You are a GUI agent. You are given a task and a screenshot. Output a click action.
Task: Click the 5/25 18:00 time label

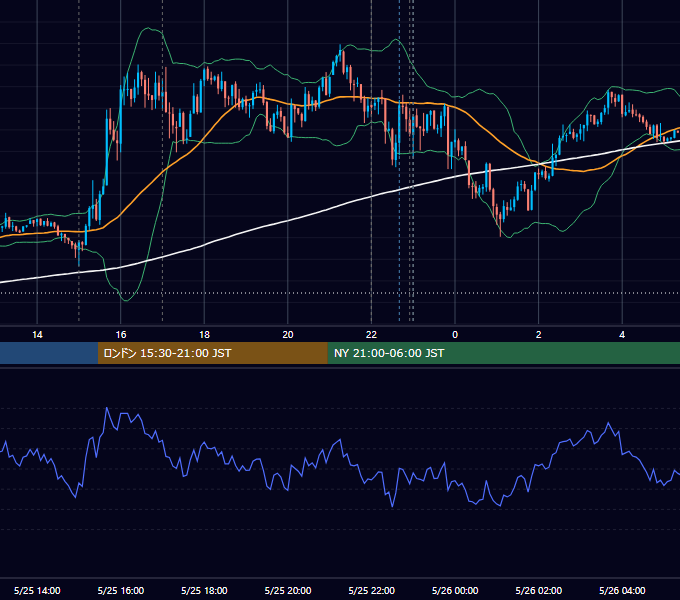pyautogui.click(x=204, y=590)
